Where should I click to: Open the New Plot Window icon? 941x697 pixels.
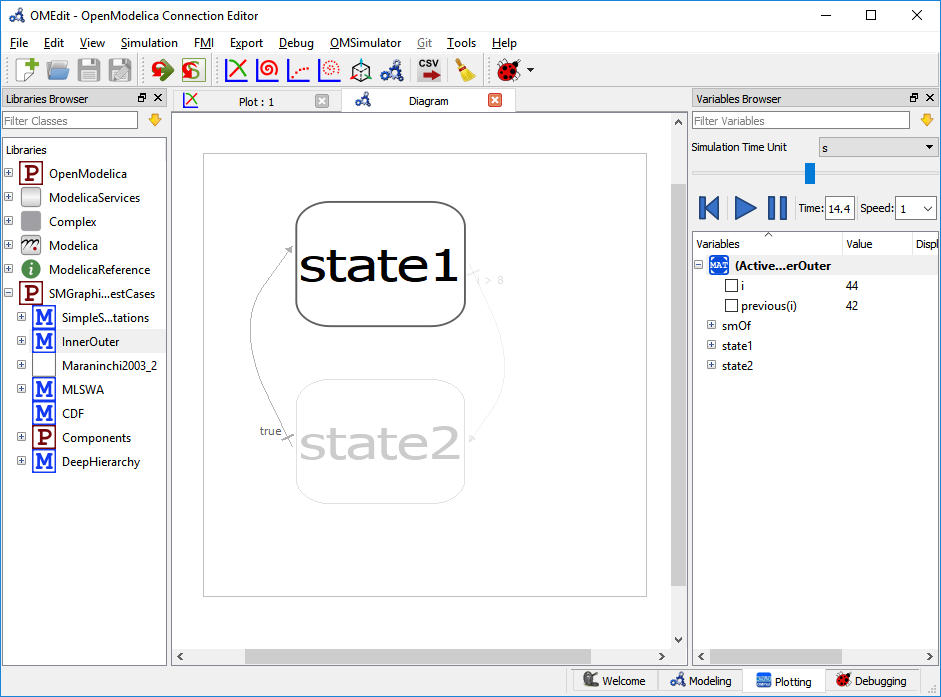point(236,70)
